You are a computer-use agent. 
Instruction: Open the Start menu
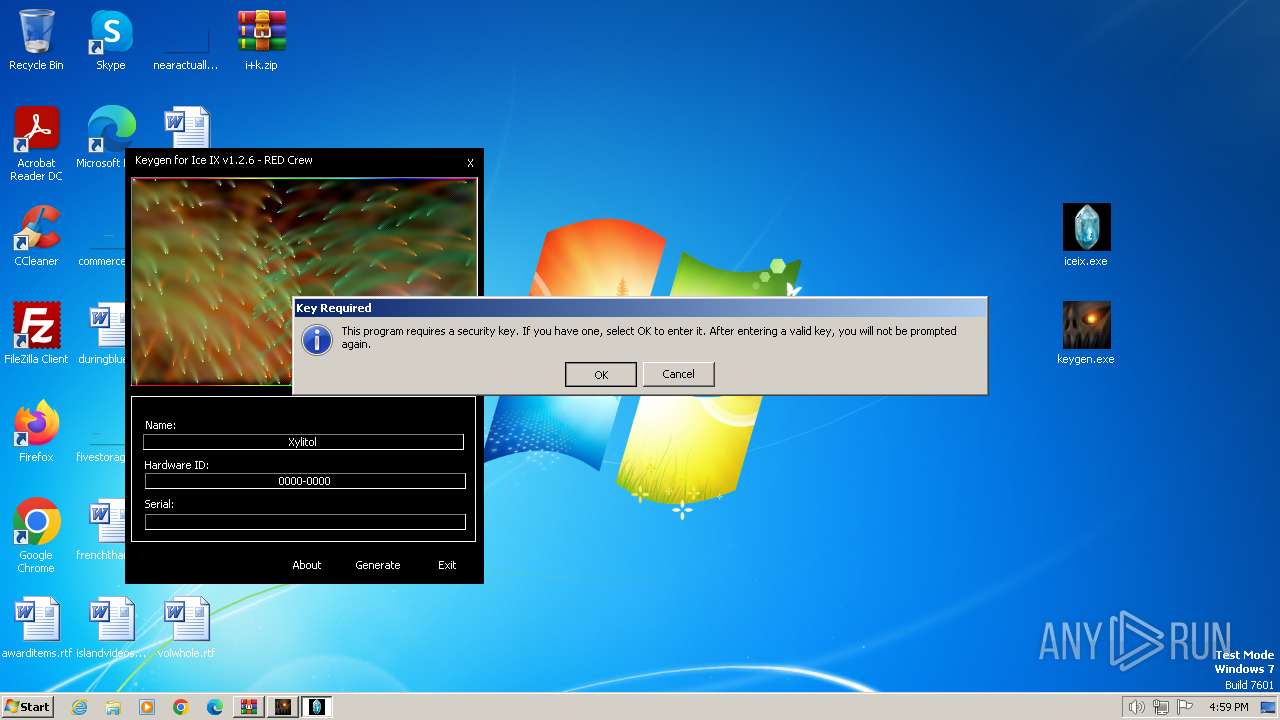point(27,707)
